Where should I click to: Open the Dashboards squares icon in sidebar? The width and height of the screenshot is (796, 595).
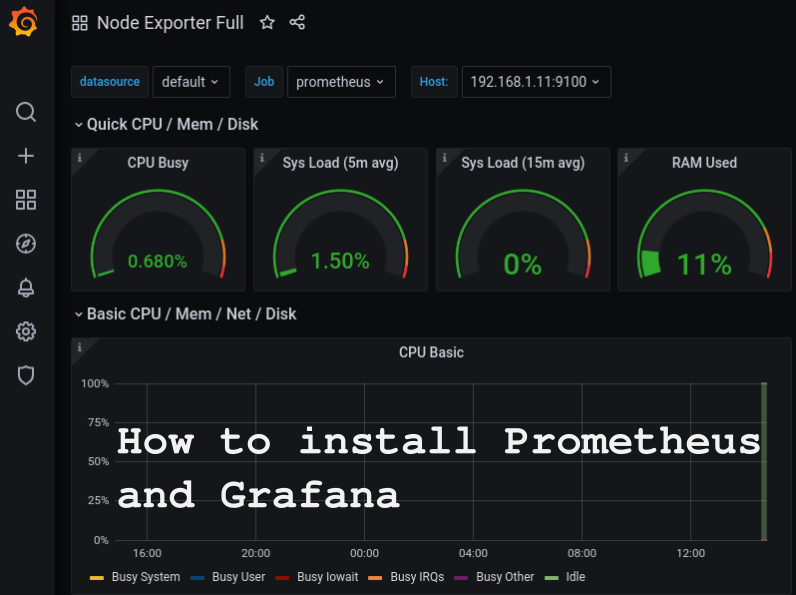click(26, 200)
